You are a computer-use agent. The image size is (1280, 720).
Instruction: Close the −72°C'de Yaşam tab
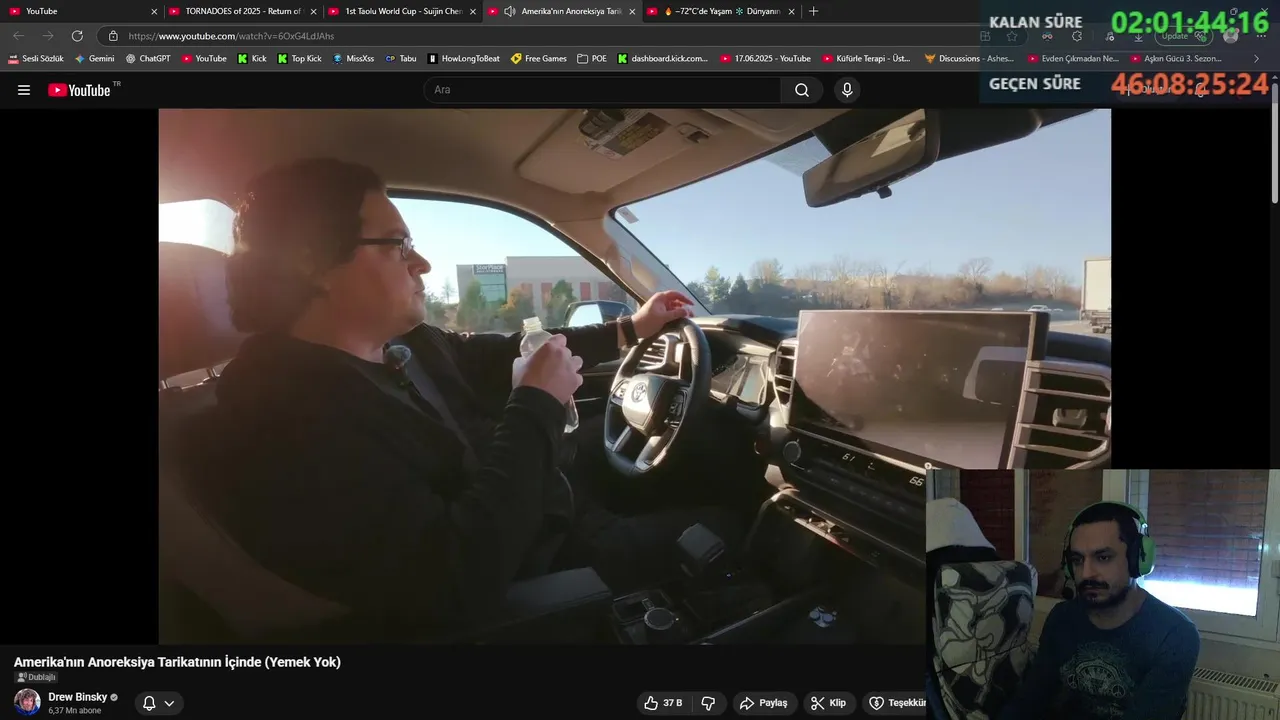791,11
